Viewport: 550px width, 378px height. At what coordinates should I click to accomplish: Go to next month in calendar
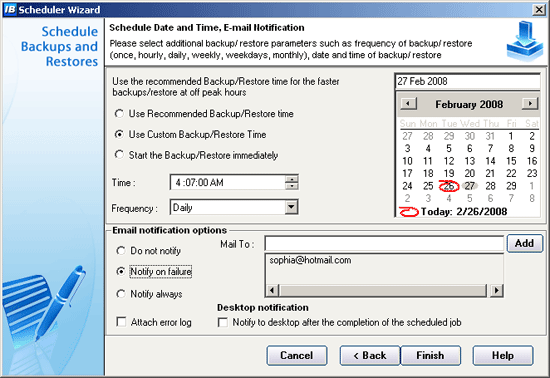click(x=530, y=103)
